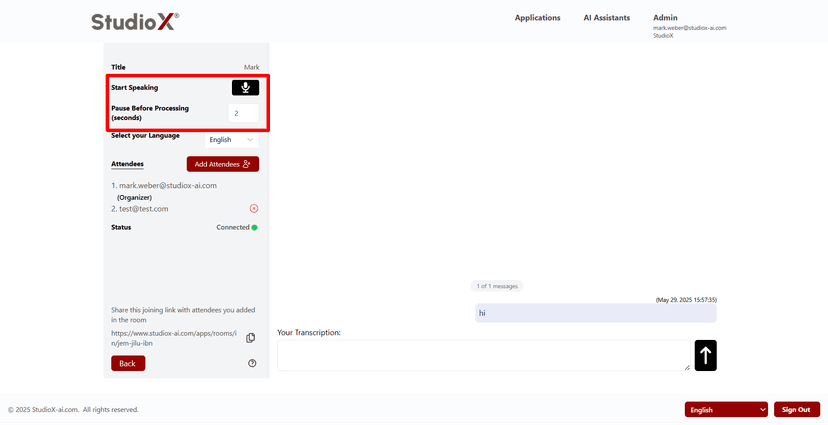Click the 'Select your Language' label
This screenshot has width=828, height=425.
pyautogui.click(x=145, y=136)
